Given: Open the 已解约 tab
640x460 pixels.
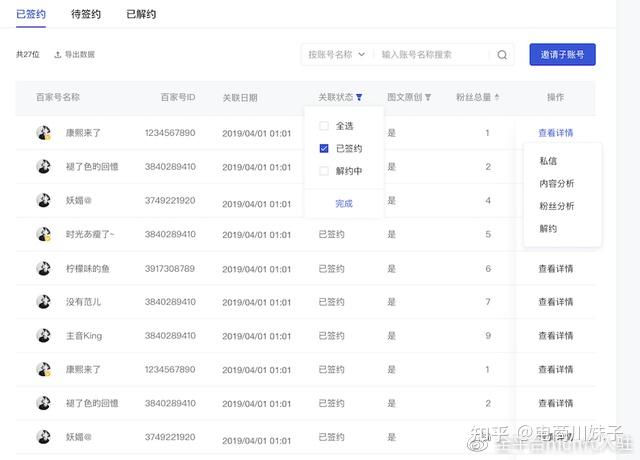Looking at the screenshot, I should (x=141, y=14).
